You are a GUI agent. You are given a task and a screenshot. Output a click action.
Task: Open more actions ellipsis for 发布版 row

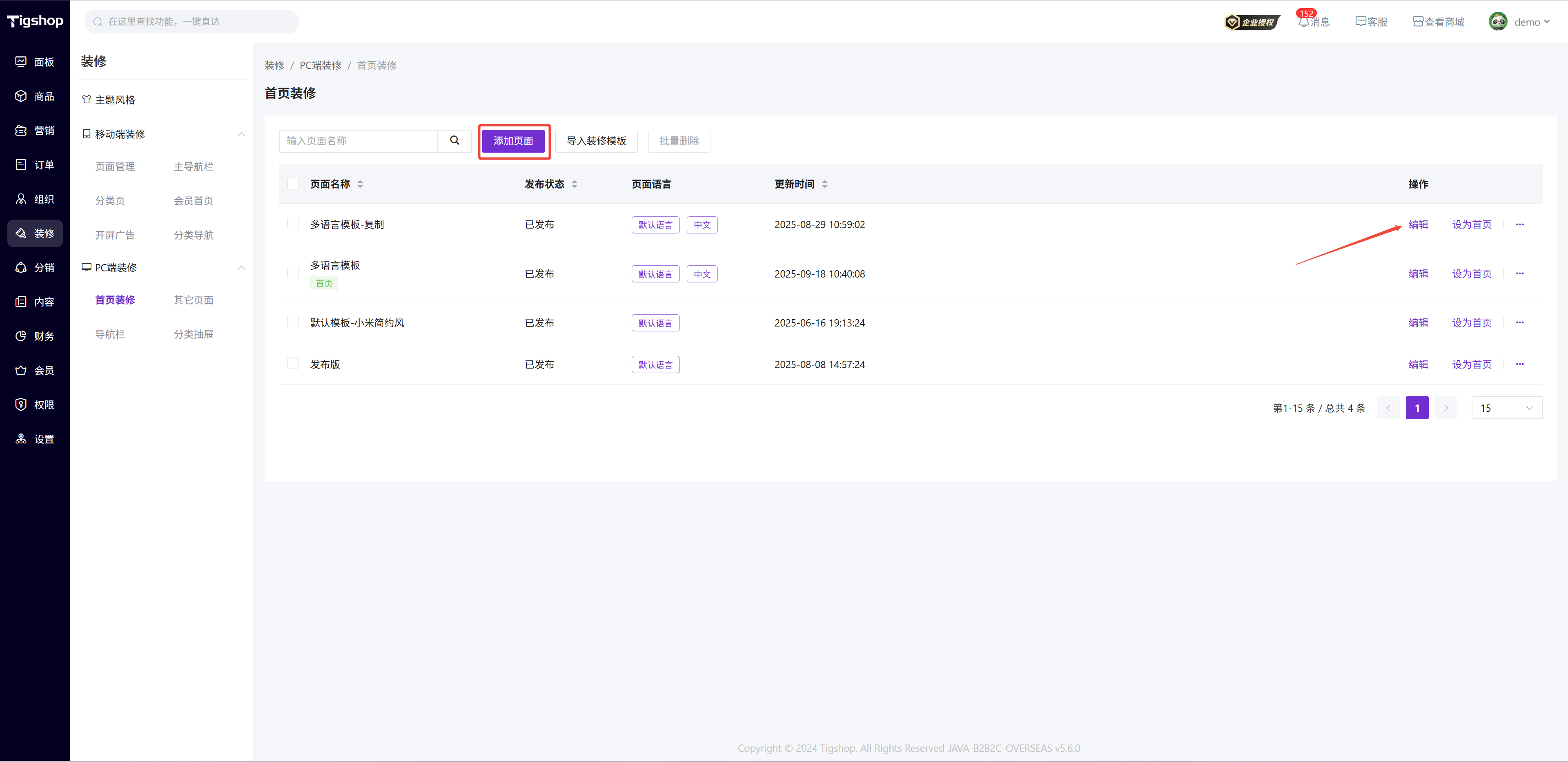[1519, 364]
